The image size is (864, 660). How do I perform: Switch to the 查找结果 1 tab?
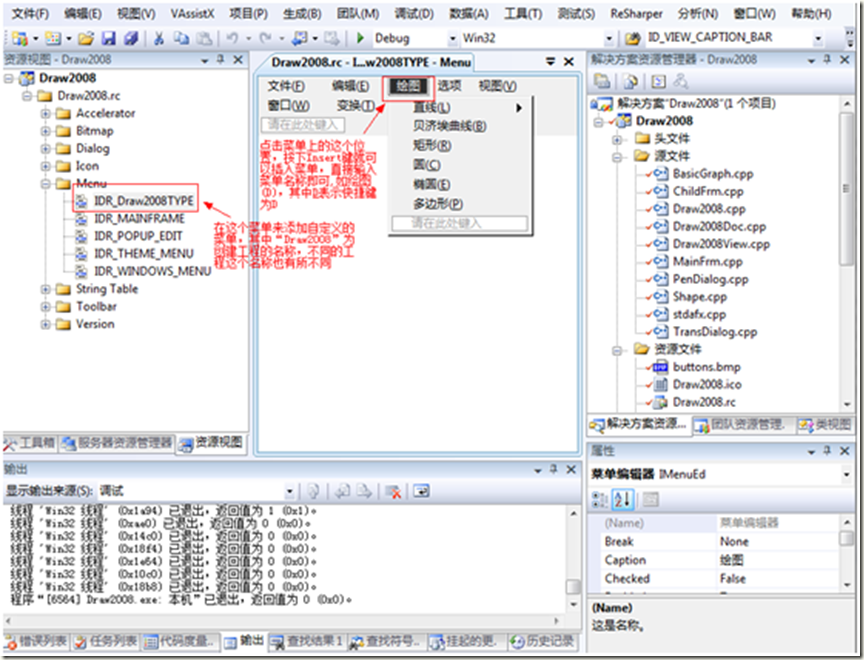click(306, 641)
